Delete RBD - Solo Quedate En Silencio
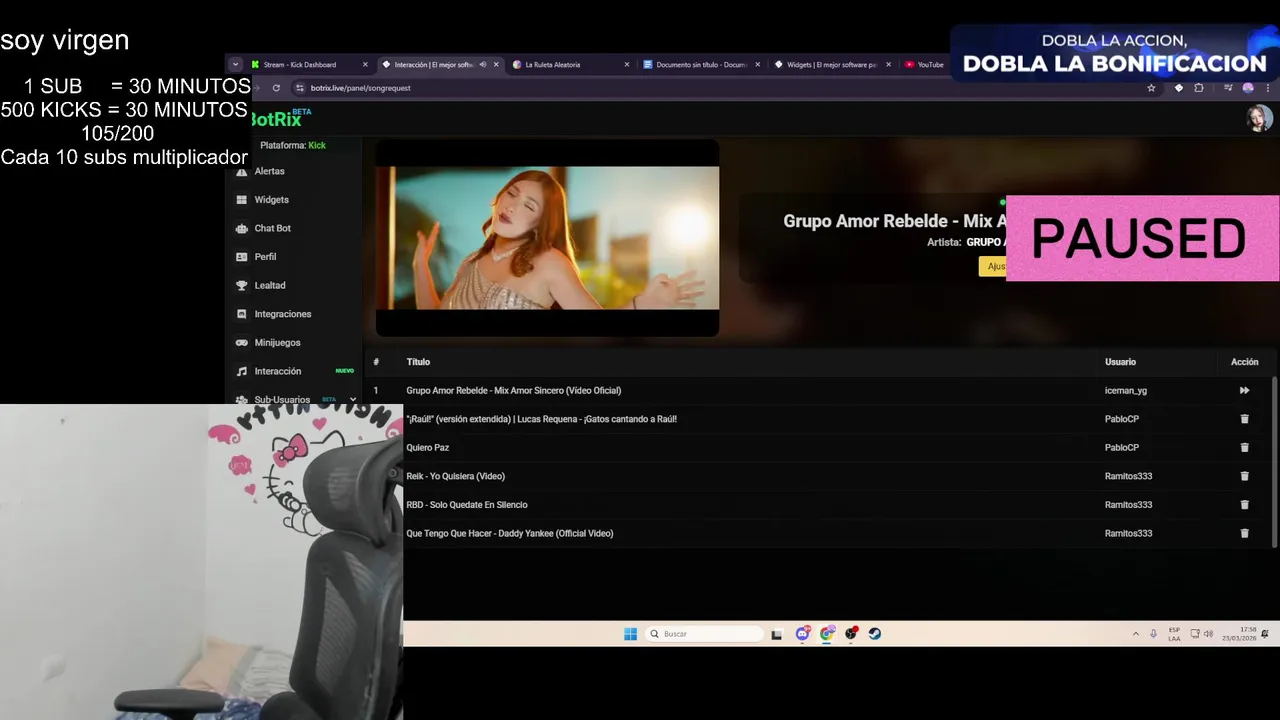This screenshot has width=1280, height=720. pyautogui.click(x=1244, y=505)
